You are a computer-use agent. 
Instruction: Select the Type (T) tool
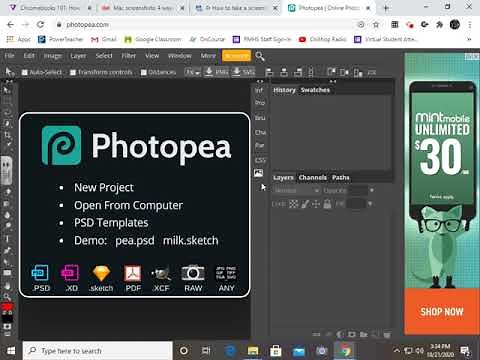[7, 239]
